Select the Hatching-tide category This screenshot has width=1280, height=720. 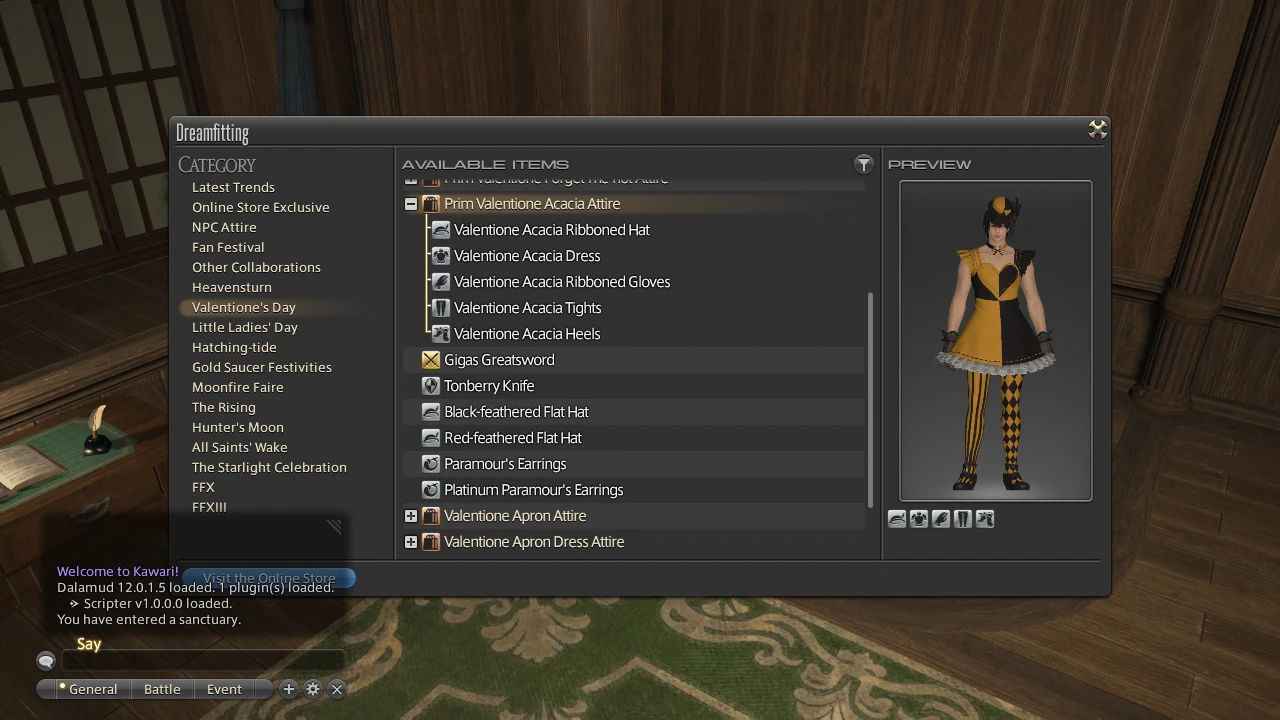[x=234, y=347]
